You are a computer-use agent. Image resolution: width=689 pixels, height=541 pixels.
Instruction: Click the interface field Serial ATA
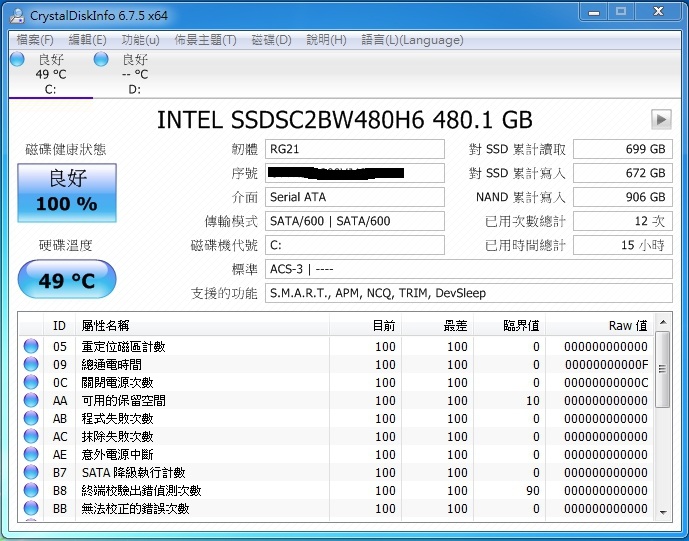click(355, 197)
